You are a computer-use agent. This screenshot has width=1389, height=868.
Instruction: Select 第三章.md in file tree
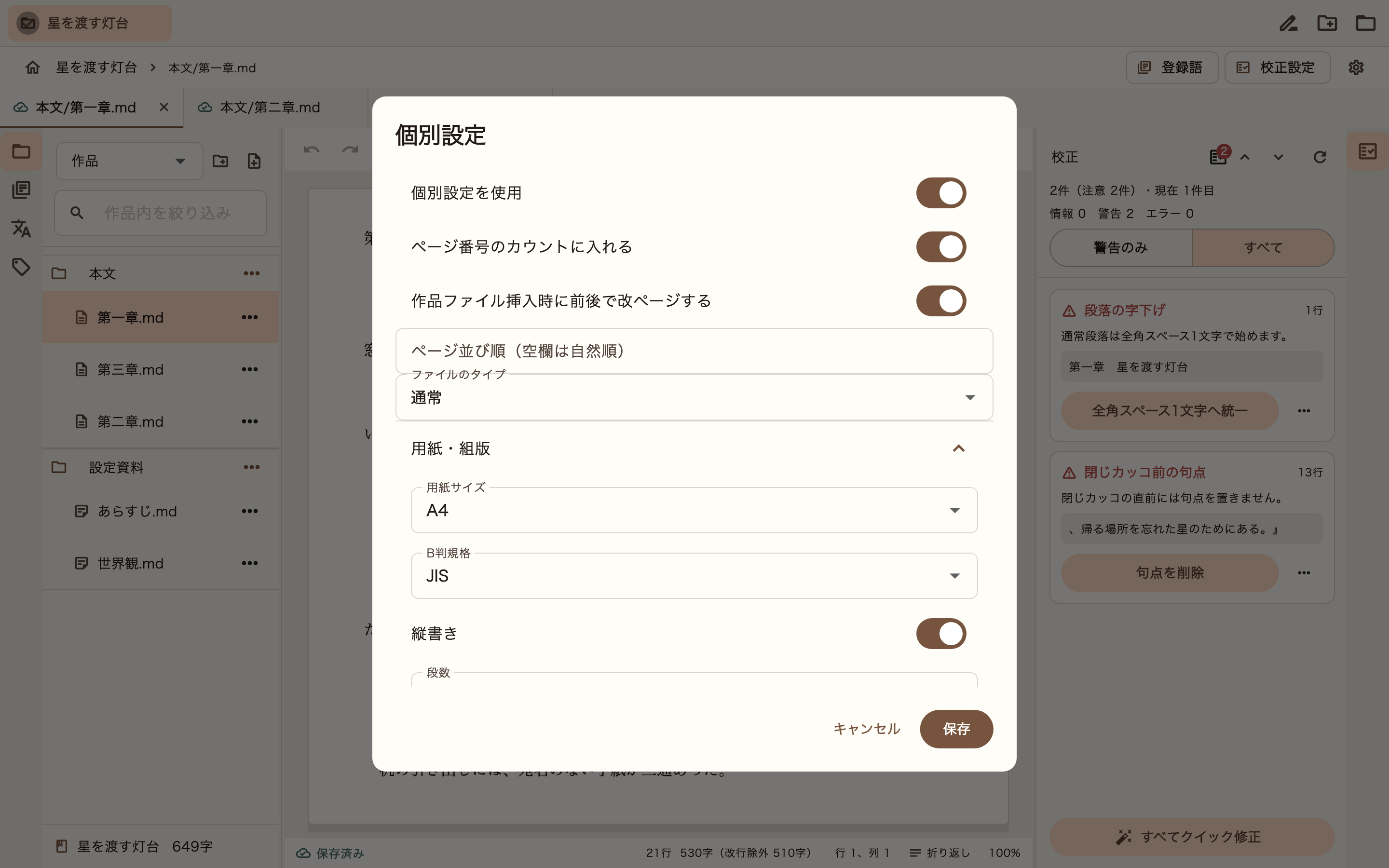(x=161, y=369)
